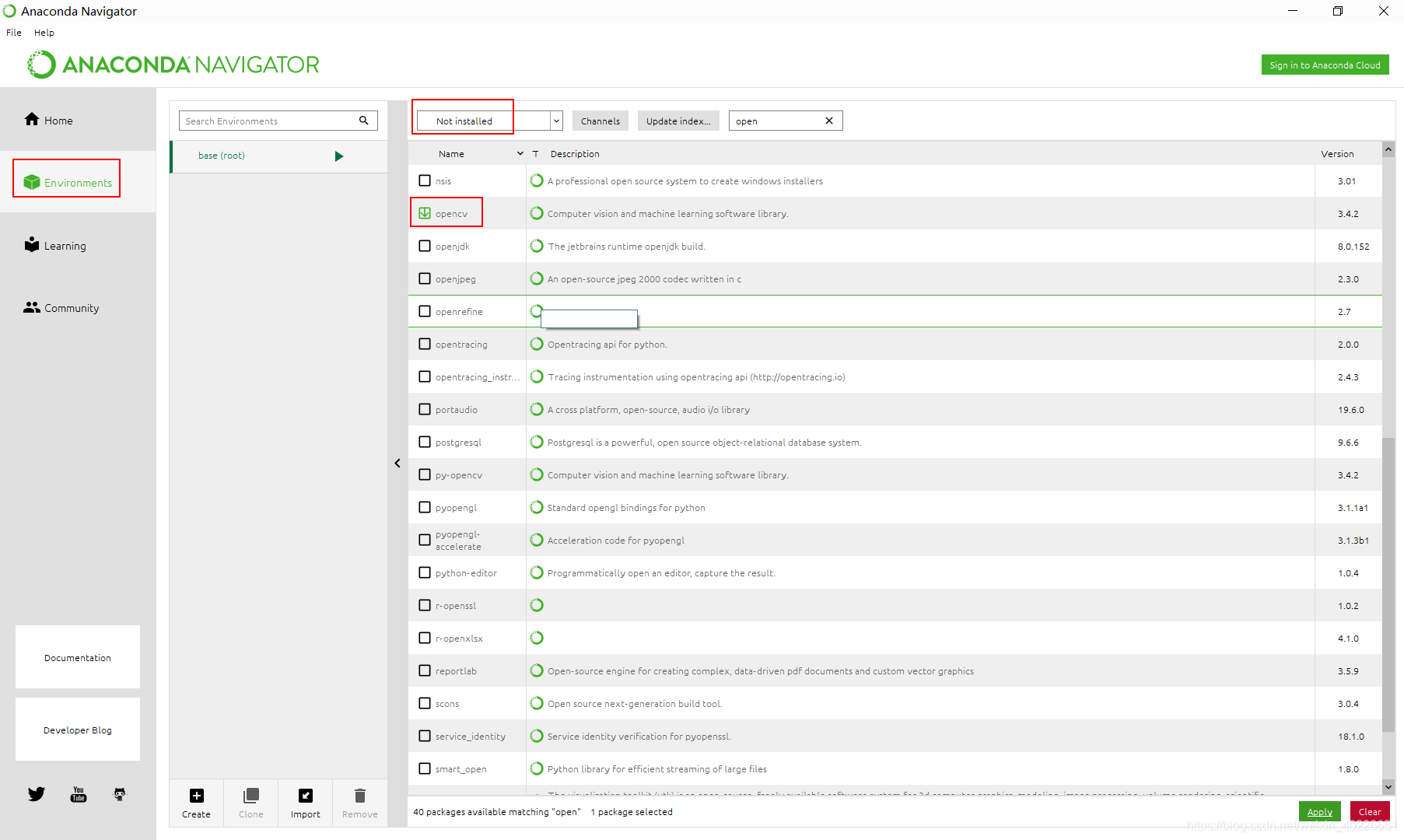Check the r-openxlsx package checkbox

point(425,638)
